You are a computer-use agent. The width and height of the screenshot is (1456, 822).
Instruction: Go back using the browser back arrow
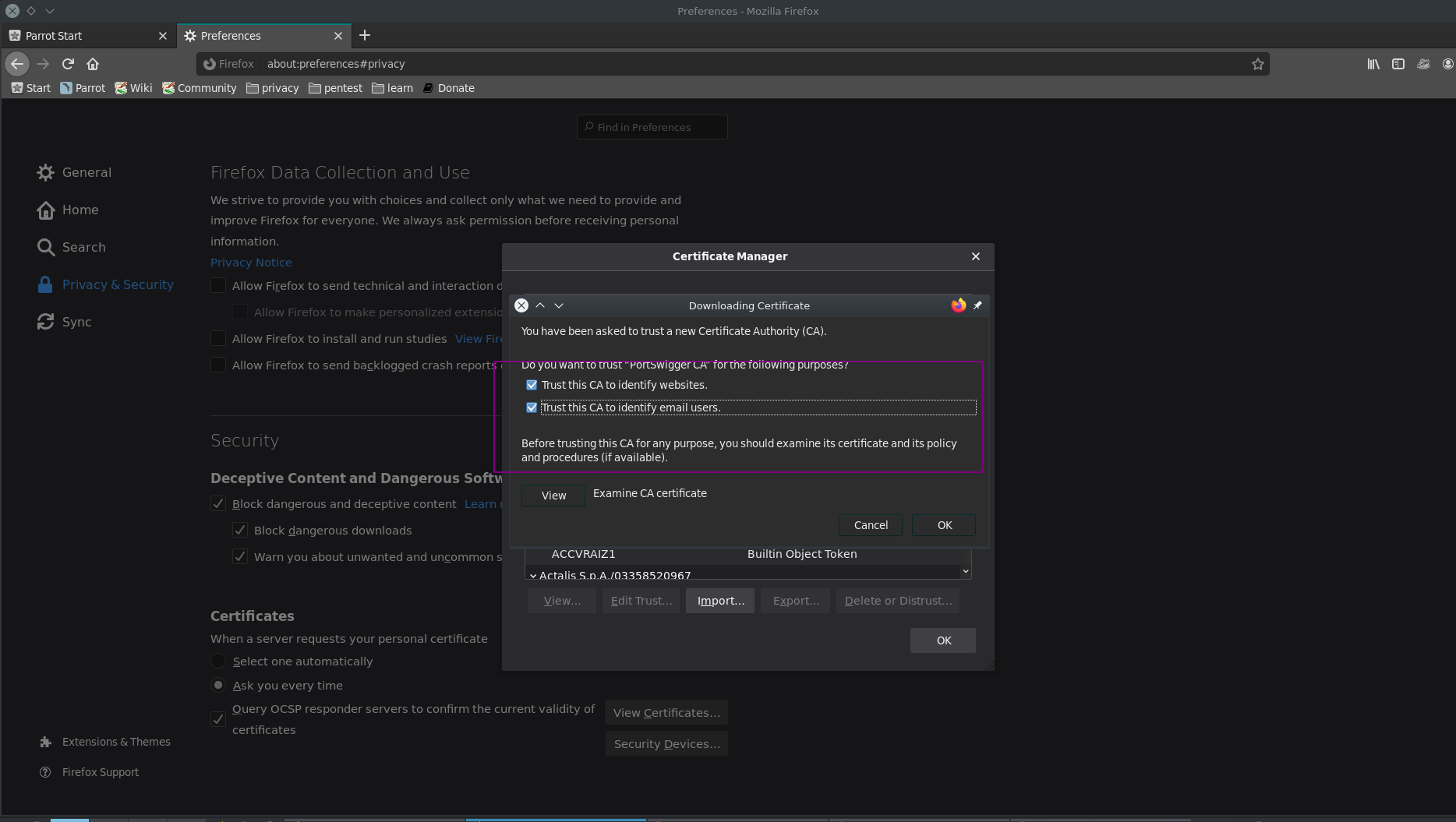pos(17,64)
